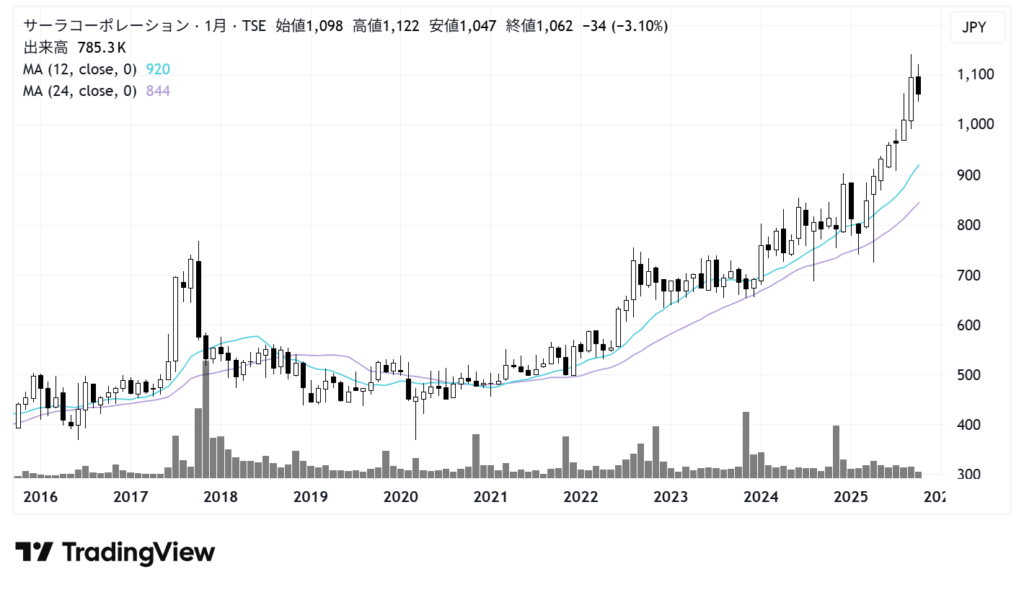Click the 2020 label on time axis
This screenshot has width=1024, height=590.
tap(400, 497)
